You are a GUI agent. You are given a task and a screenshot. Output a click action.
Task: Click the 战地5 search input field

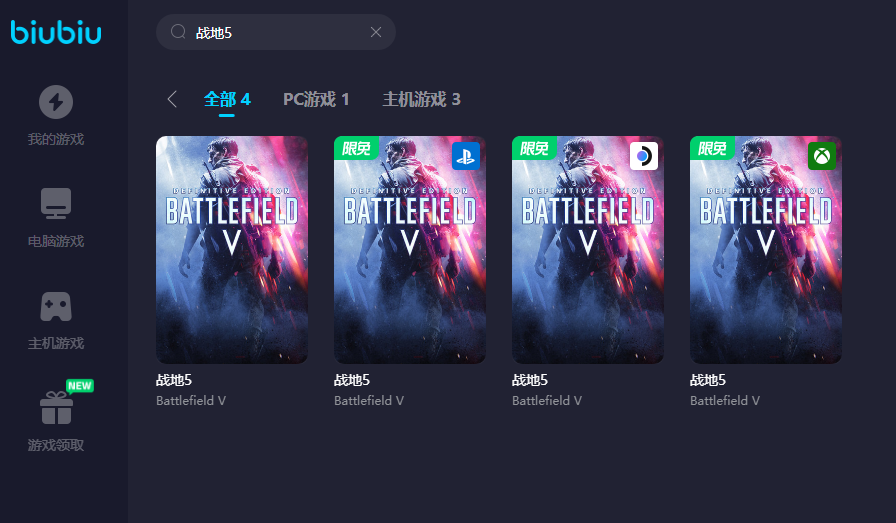click(x=276, y=32)
